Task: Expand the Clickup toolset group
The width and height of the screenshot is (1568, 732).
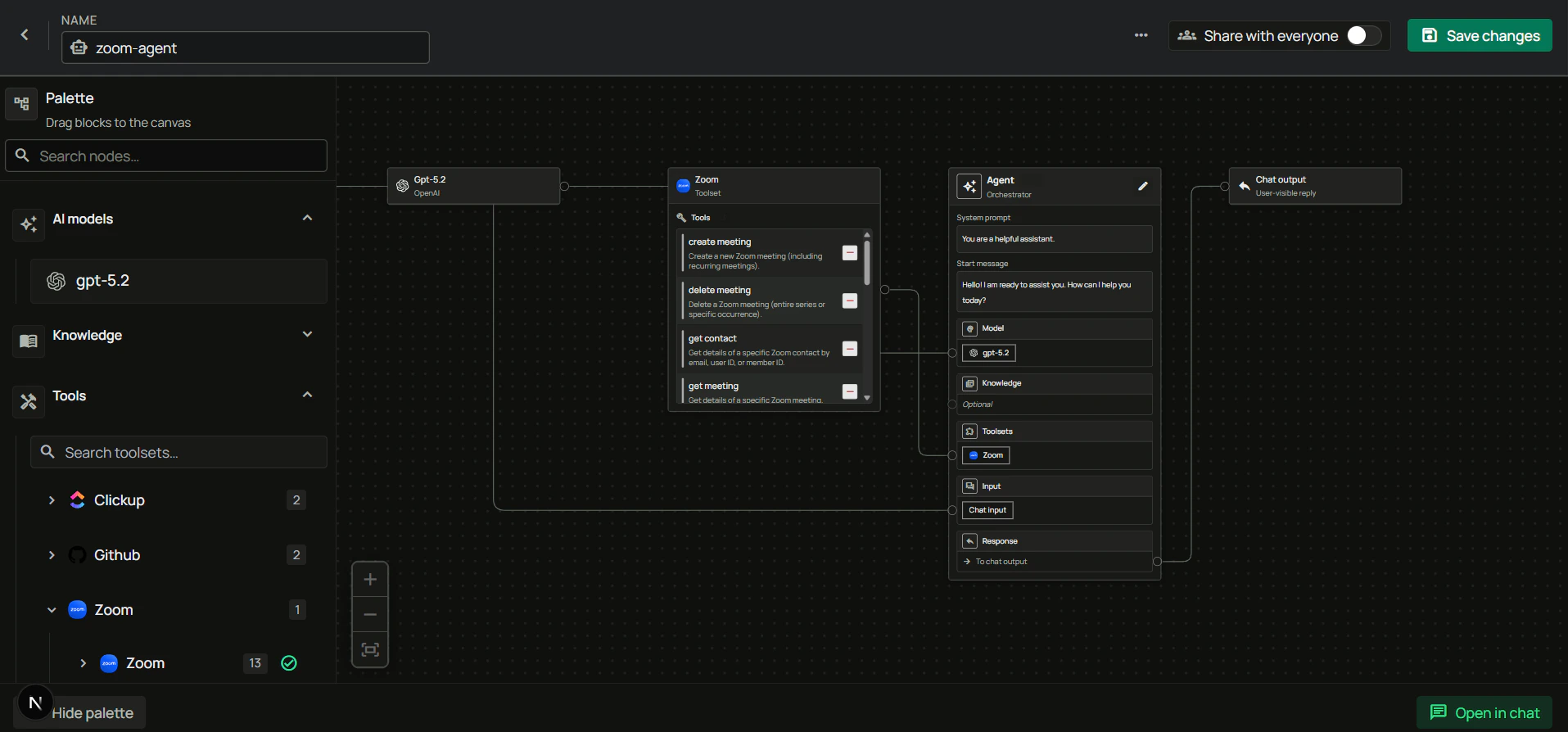Action: (x=52, y=500)
